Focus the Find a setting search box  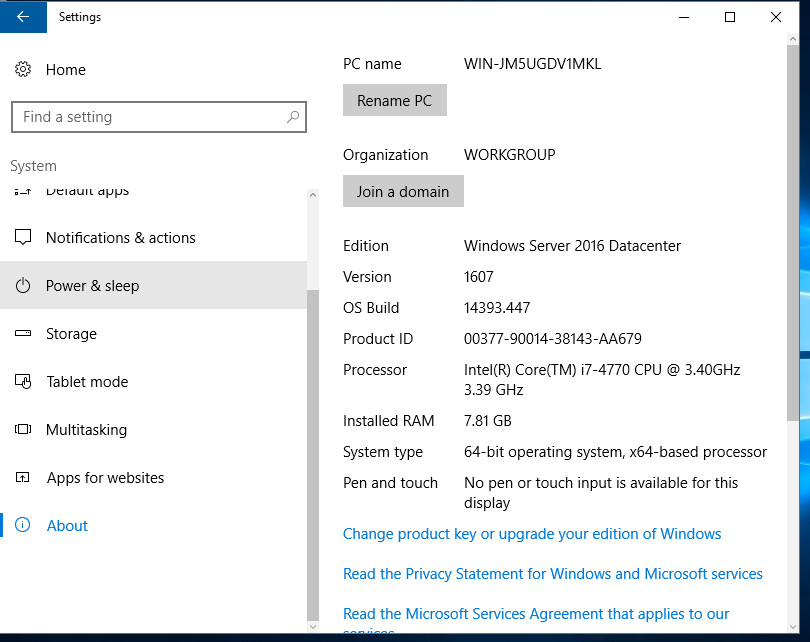pos(159,117)
